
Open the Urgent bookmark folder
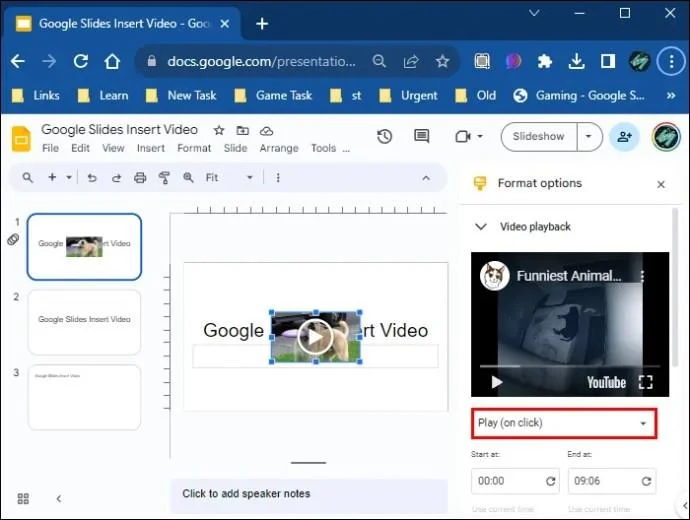click(408, 95)
